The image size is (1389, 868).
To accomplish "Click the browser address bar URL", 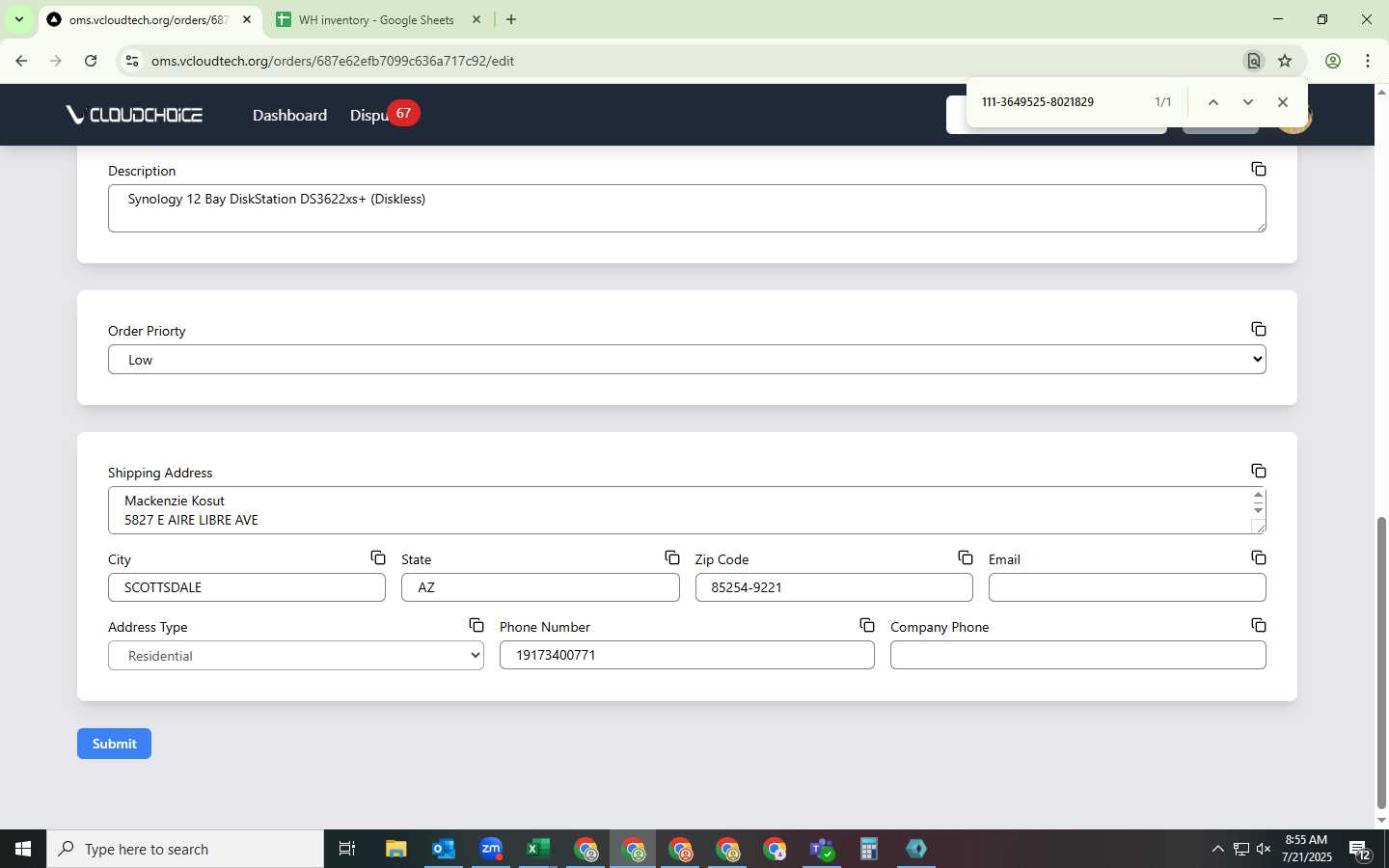I will (333, 61).
